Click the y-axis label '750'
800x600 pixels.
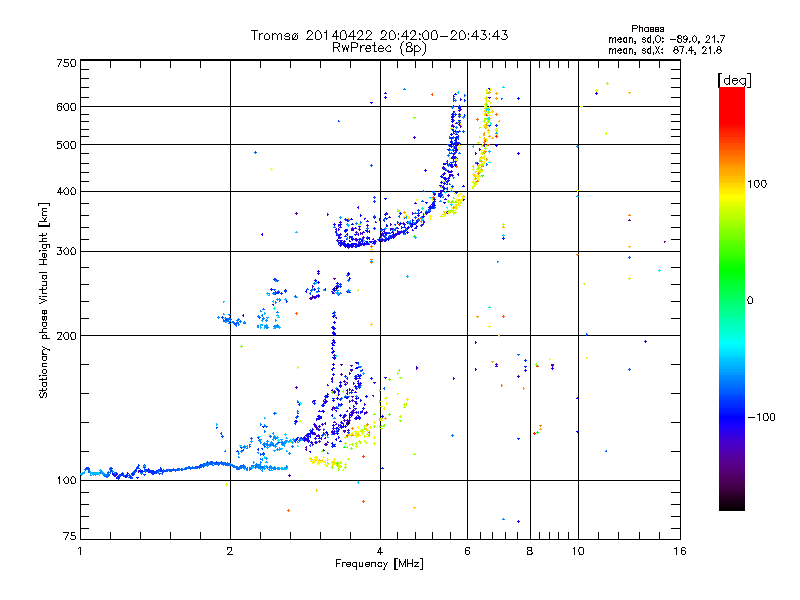[x=66, y=63]
